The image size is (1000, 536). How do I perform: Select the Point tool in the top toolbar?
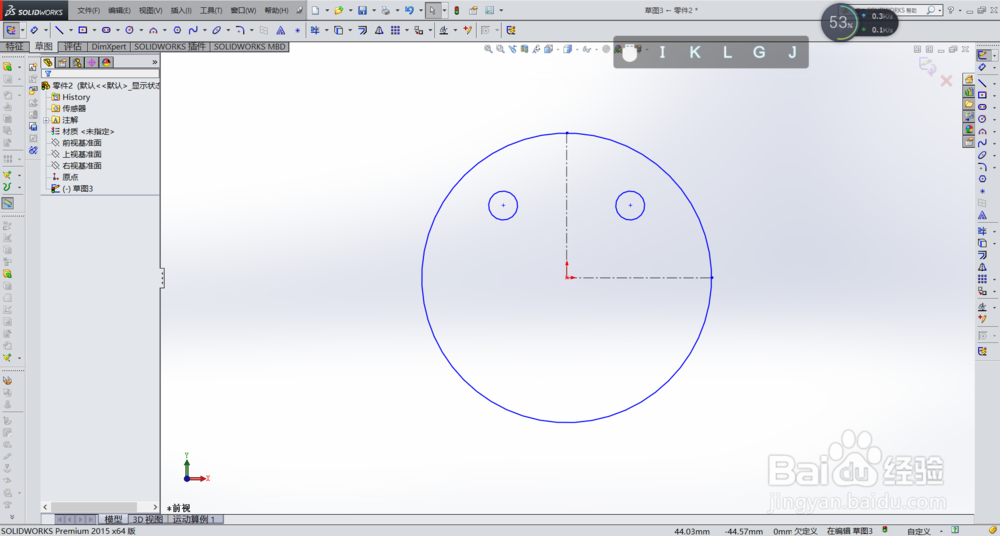(297, 30)
